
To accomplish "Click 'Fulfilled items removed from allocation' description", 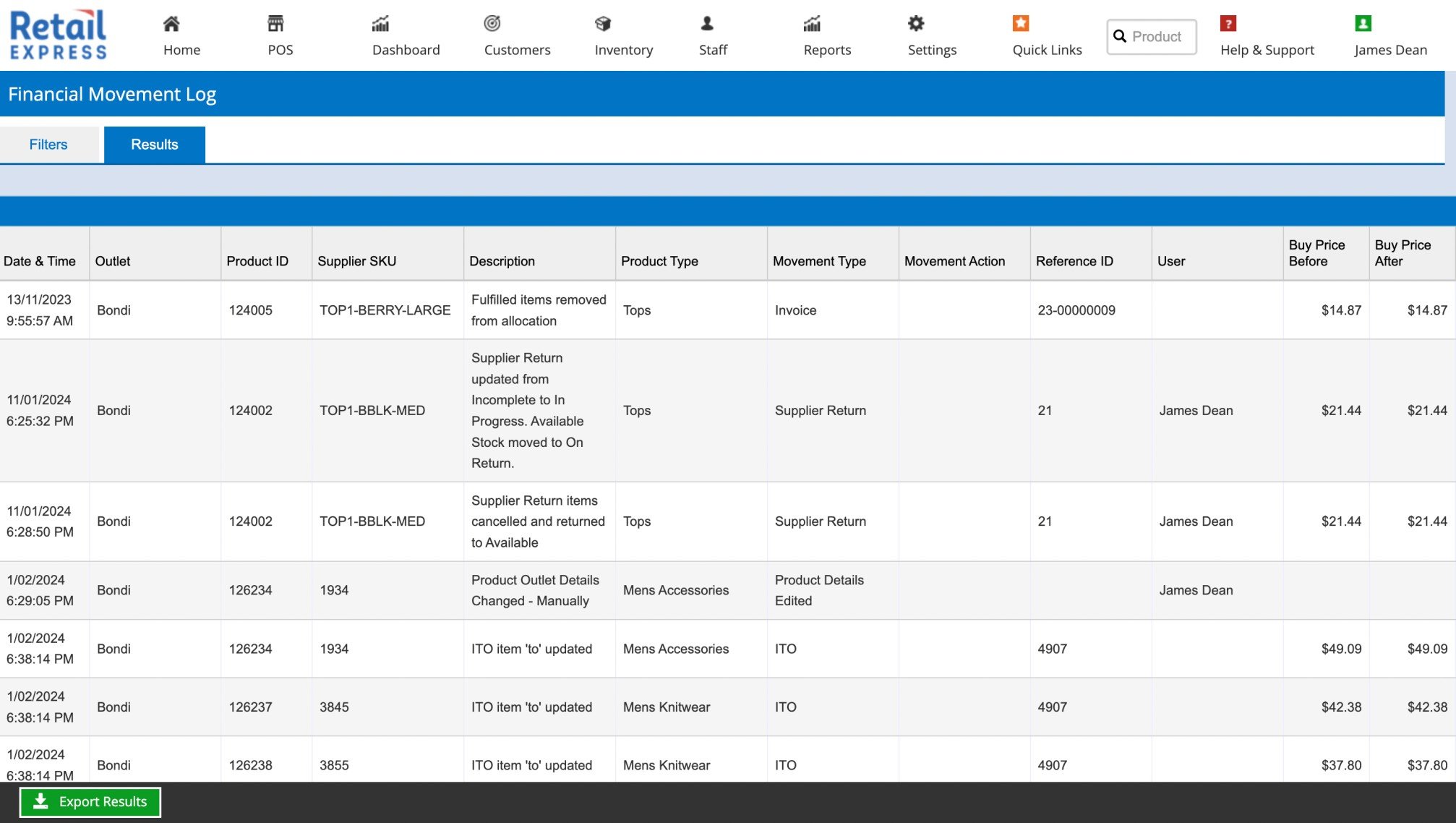I will coord(539,310).
